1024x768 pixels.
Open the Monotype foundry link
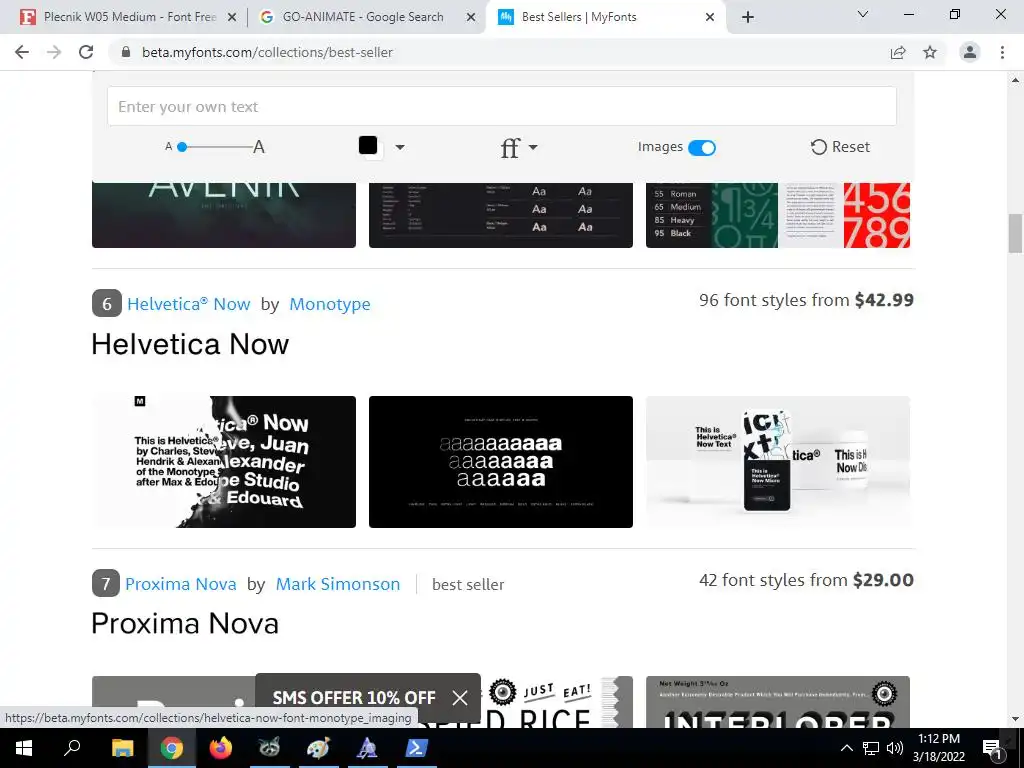click(x=330, y=304)
